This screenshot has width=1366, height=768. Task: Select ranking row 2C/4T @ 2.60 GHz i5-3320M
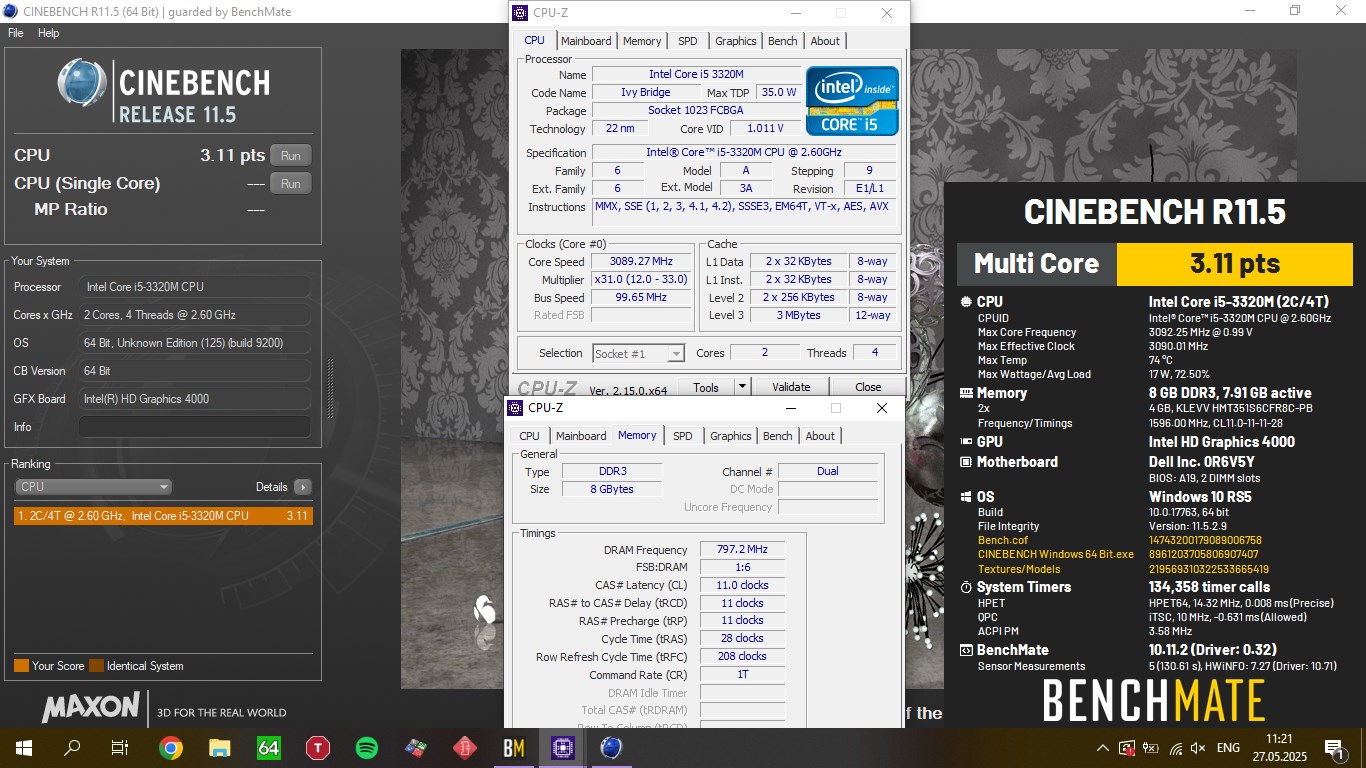tap(163, 516)
